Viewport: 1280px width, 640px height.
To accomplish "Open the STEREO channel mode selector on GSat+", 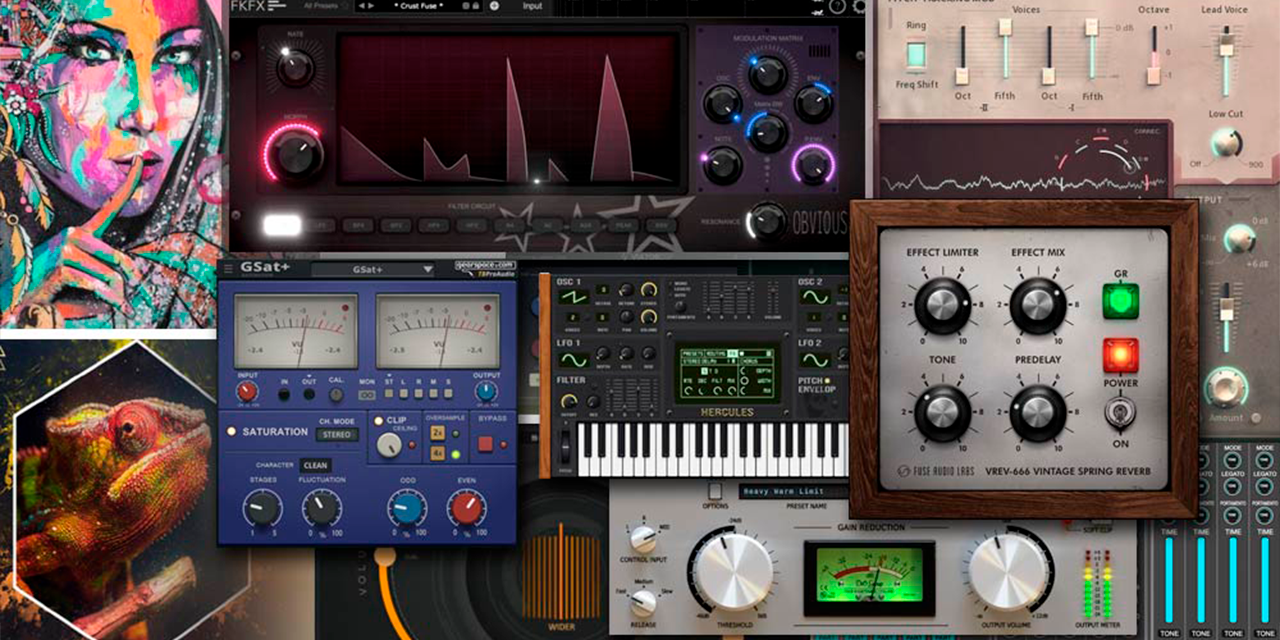I will [x=338, y=434].
